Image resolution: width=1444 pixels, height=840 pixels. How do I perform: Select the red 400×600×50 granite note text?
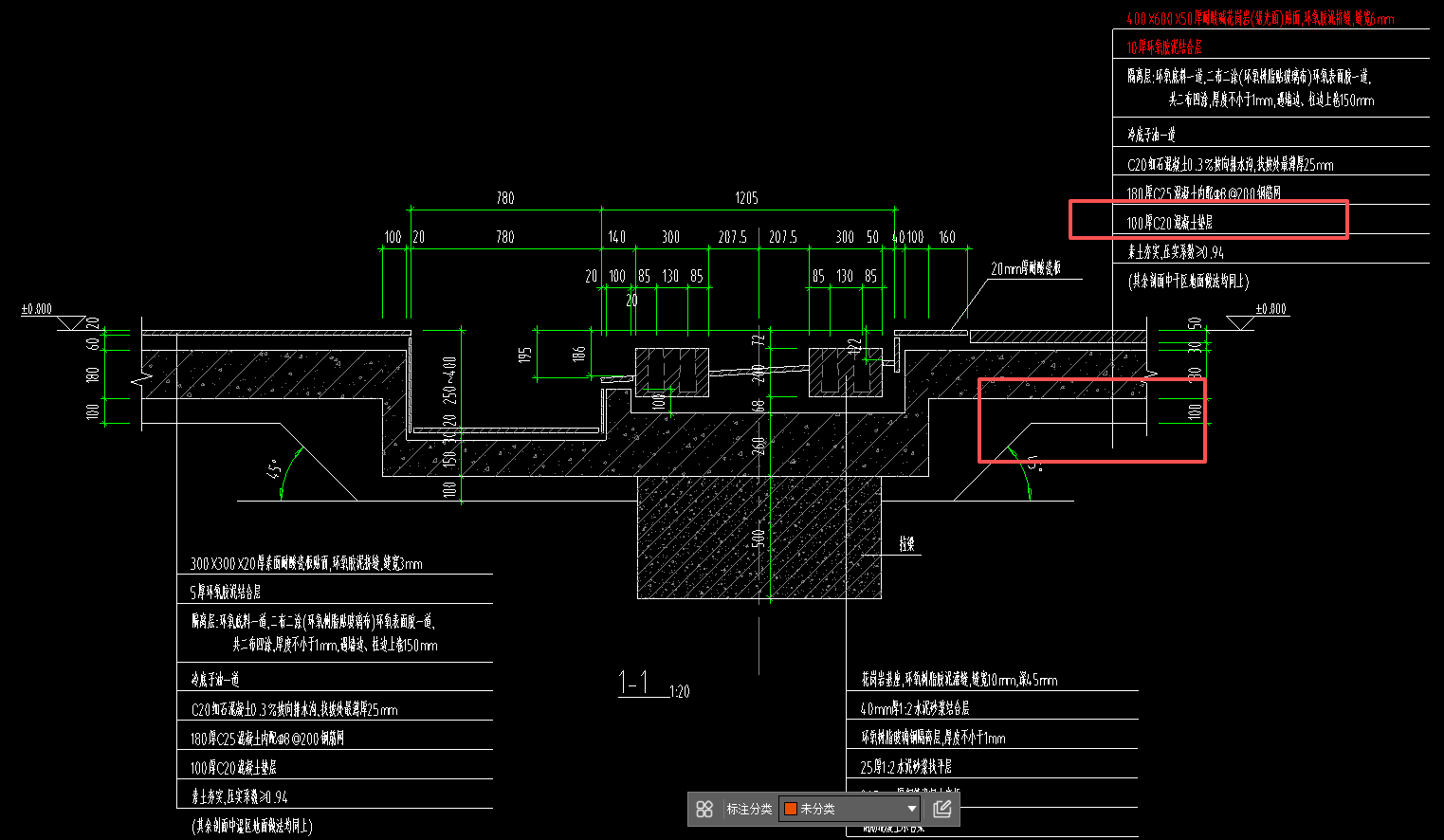tap(1259, 18)
